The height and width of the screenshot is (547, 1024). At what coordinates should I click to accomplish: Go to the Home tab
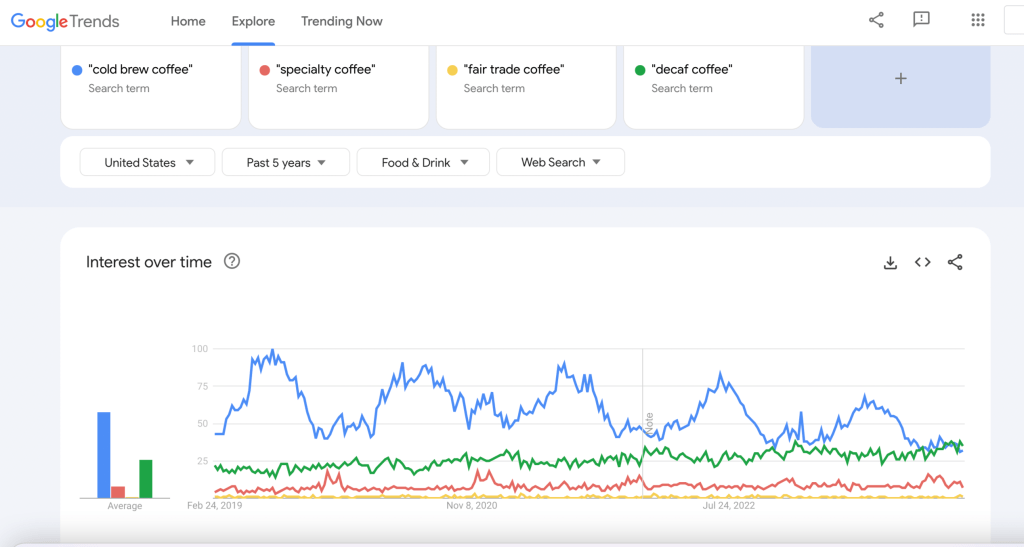(x=188, y=21)
